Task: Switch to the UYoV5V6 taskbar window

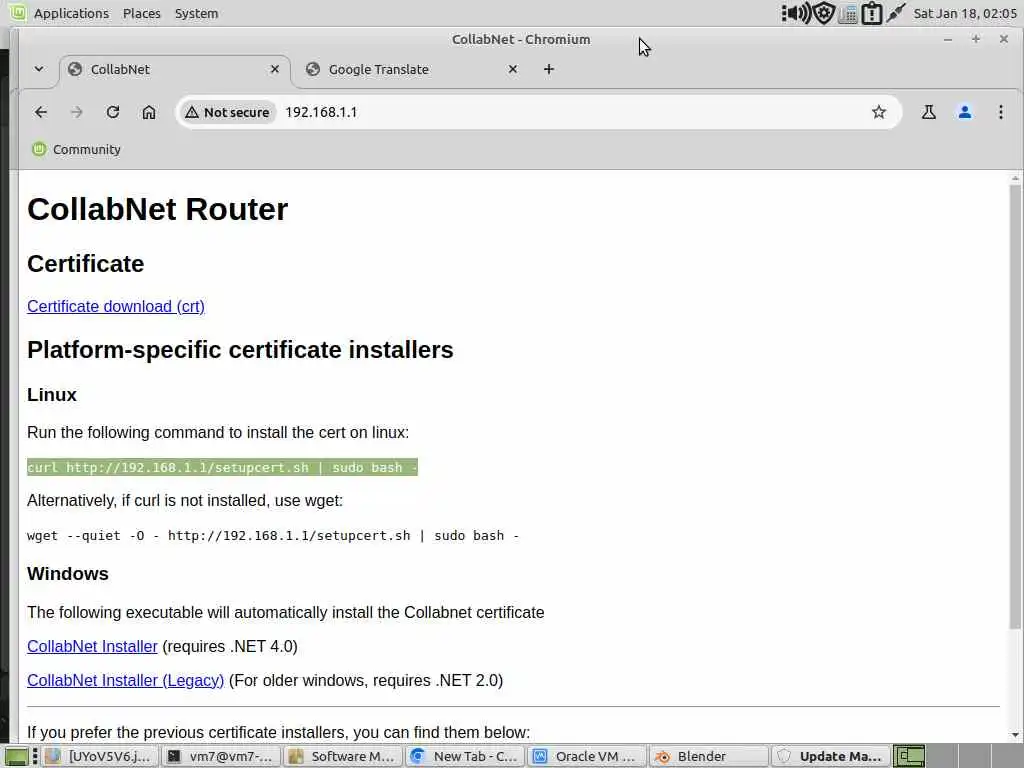Action: pos(99,756)
